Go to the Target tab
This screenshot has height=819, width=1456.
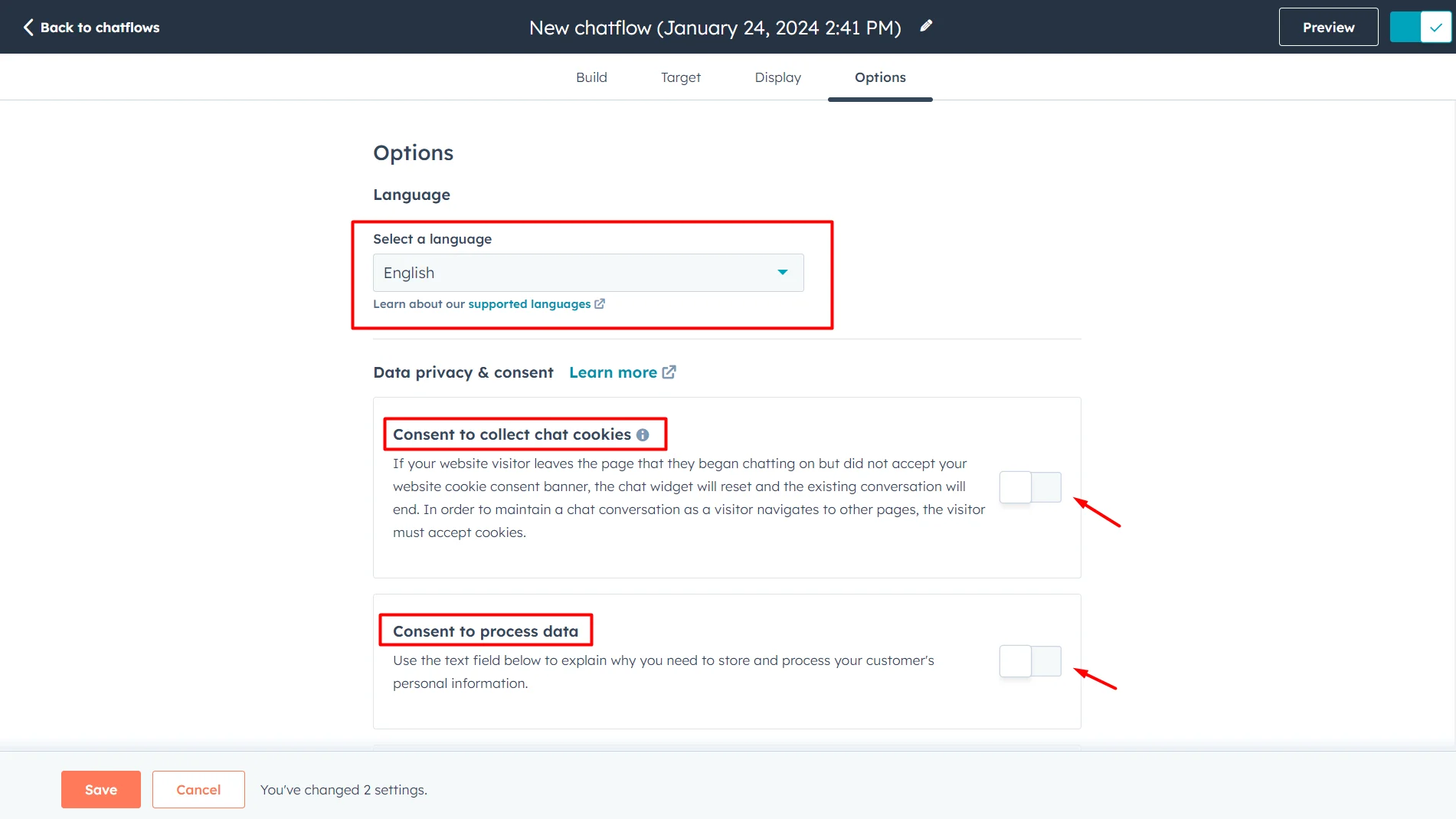pos(680,77)
